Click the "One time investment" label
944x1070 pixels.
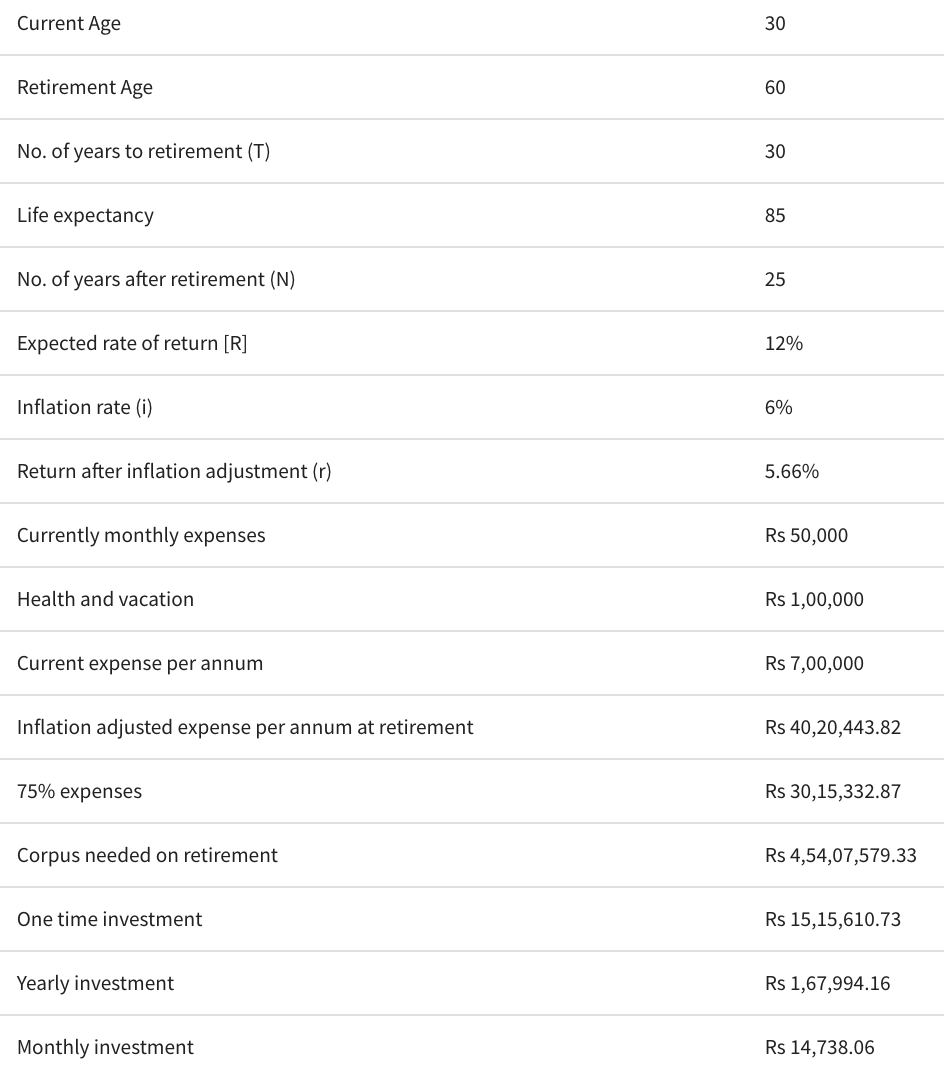point(109,920)
